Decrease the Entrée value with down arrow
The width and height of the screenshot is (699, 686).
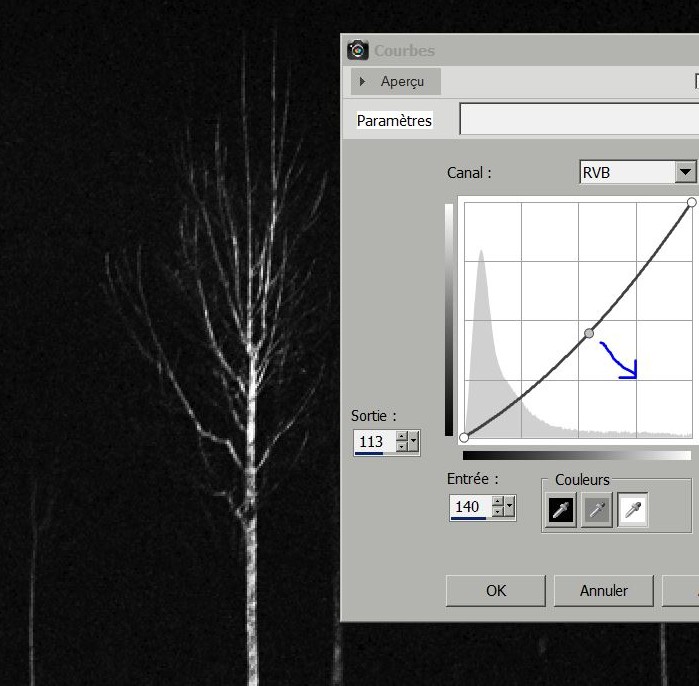(498, 512)
